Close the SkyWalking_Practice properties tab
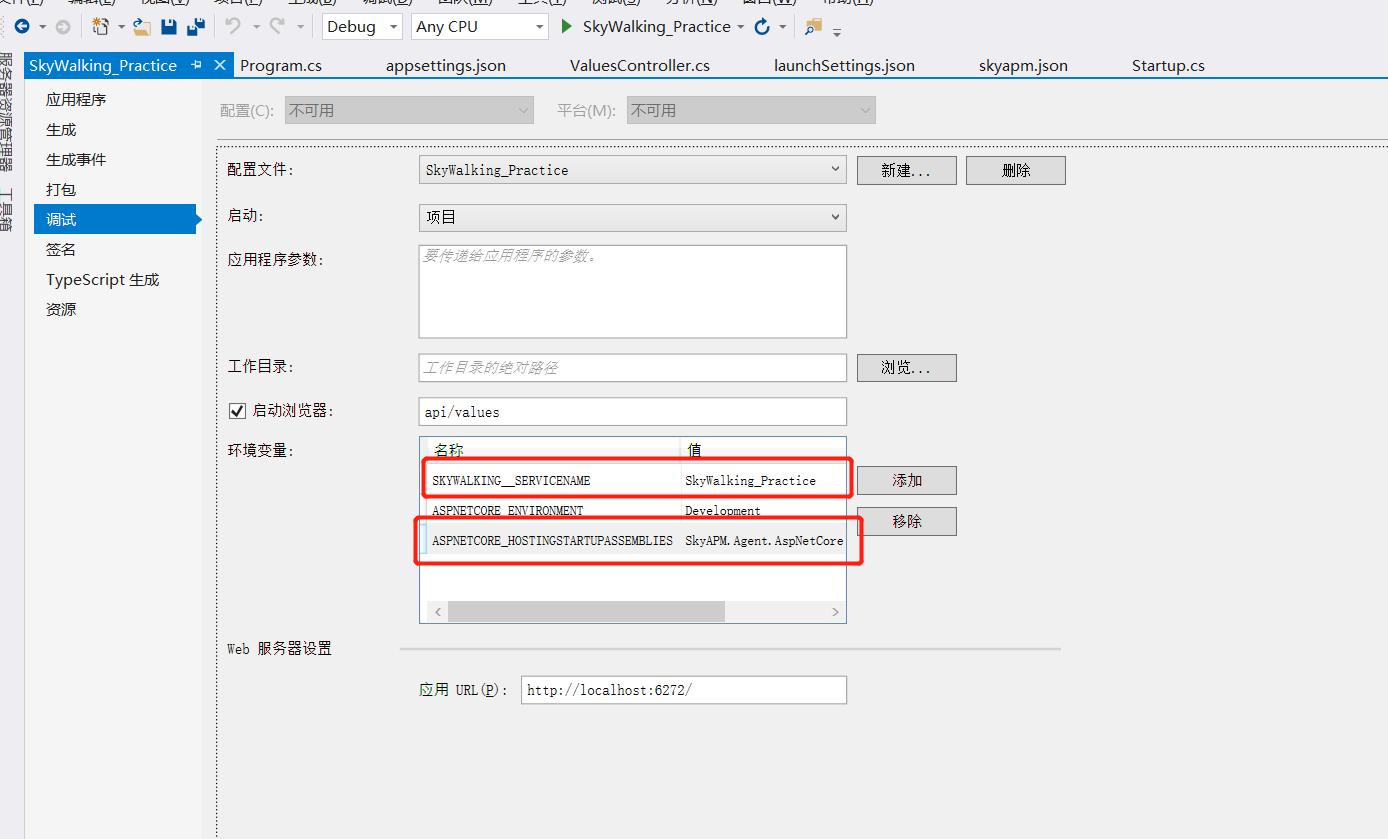The height and width of the screenshot is (839, 1388). click(x=220, y=65)
